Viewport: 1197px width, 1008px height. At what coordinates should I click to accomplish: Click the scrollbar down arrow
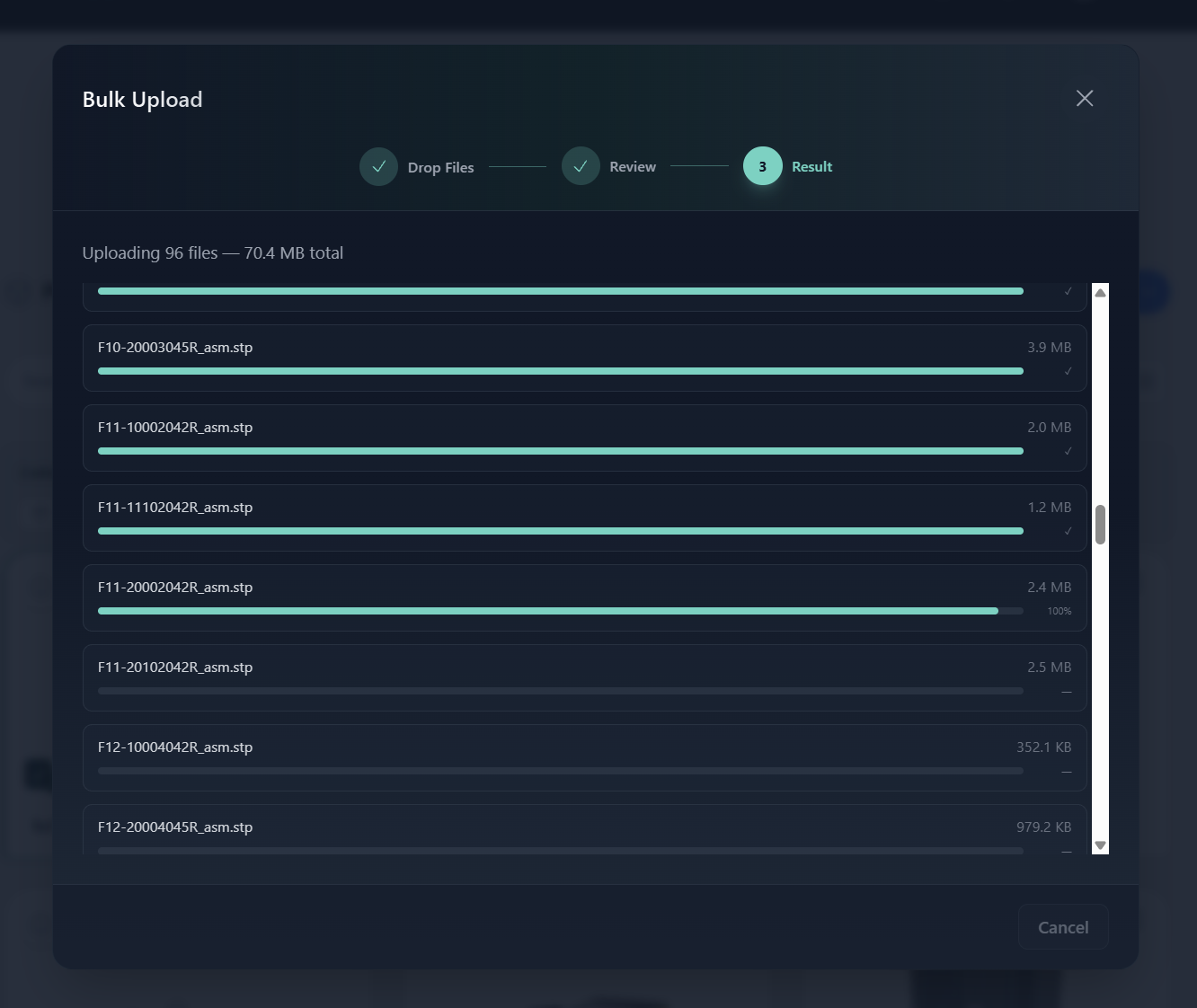(1100, 845)
